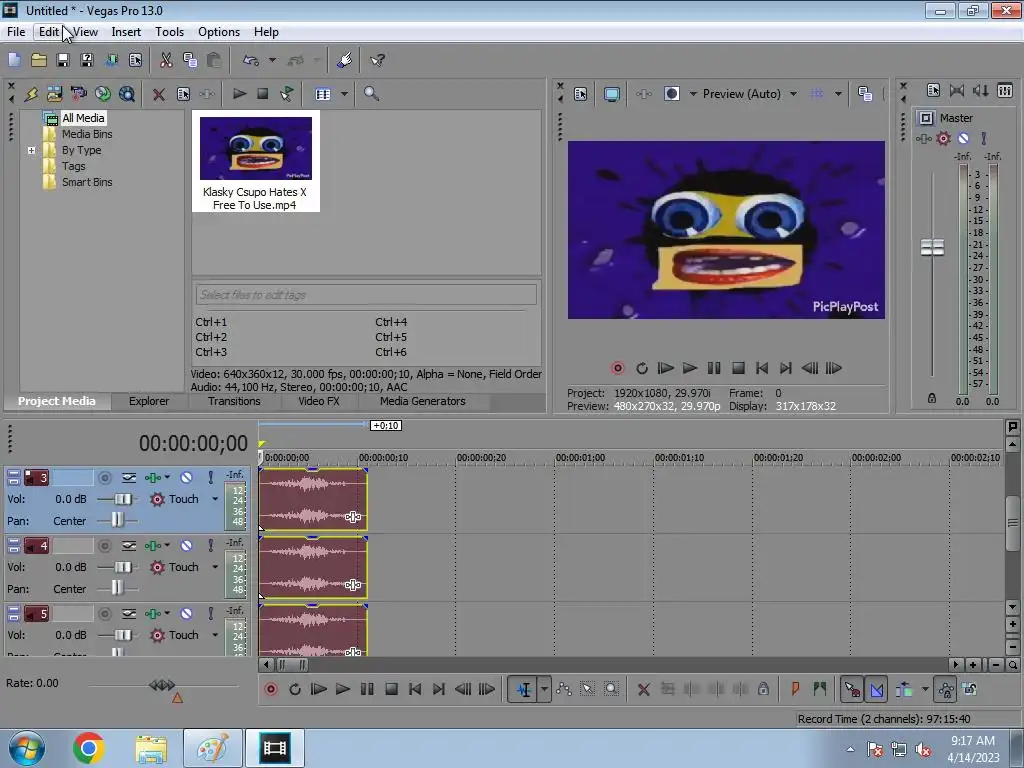Expand the By Type tree node

(31, 150)
